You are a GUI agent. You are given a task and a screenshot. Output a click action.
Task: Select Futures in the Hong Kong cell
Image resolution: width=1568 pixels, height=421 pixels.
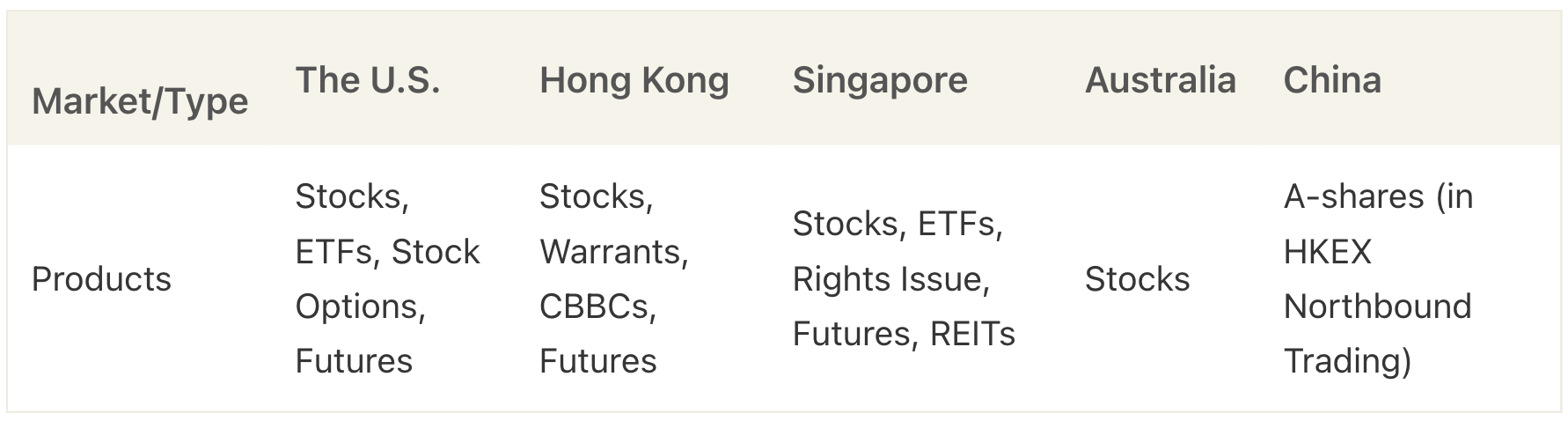click(x=598, y=361)
